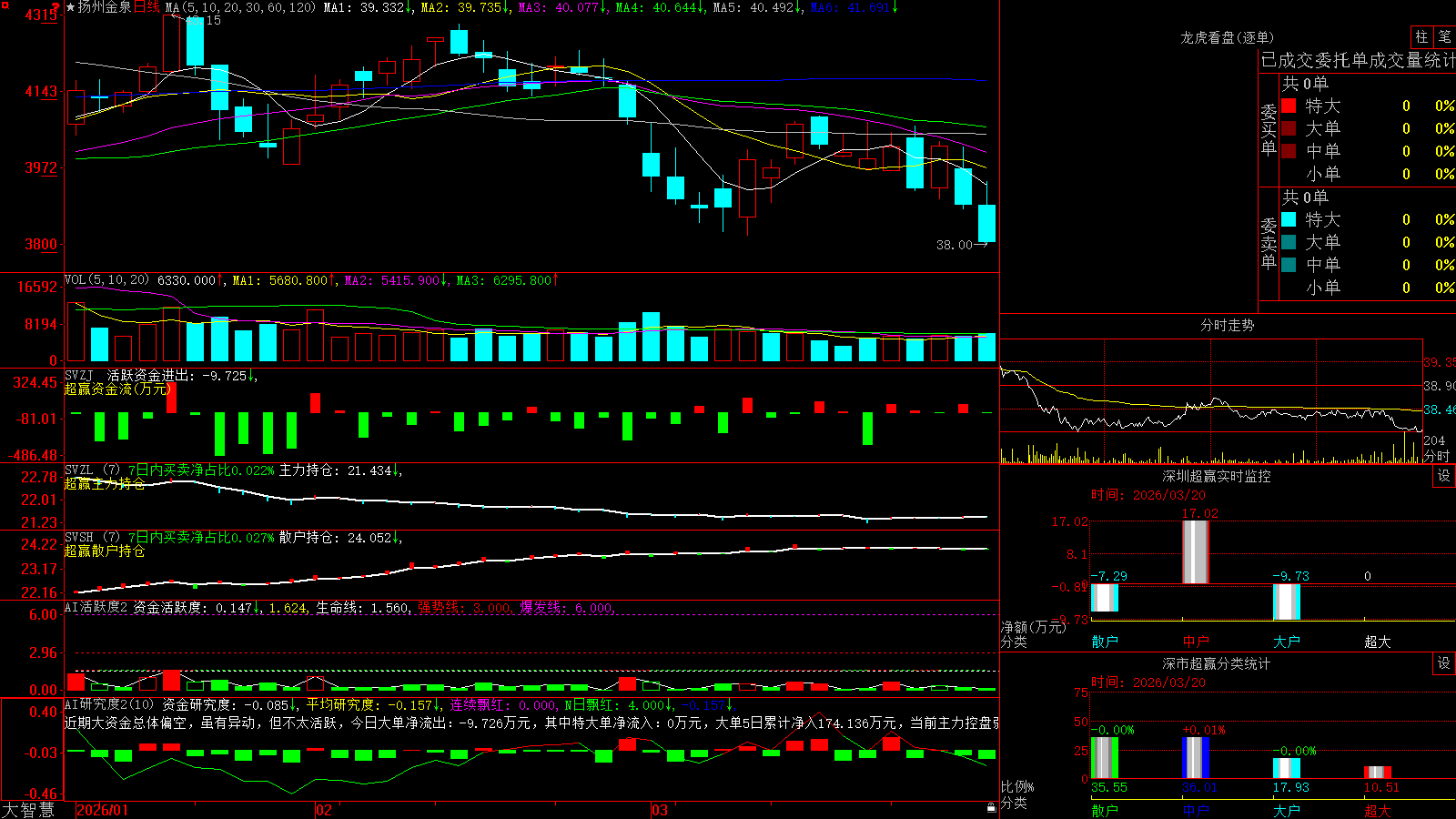Screen dimensions: 1456x819
Task: Click 时间: 2026/03/20 in 深圳超赢实时监控
Action: (1148, 495)
